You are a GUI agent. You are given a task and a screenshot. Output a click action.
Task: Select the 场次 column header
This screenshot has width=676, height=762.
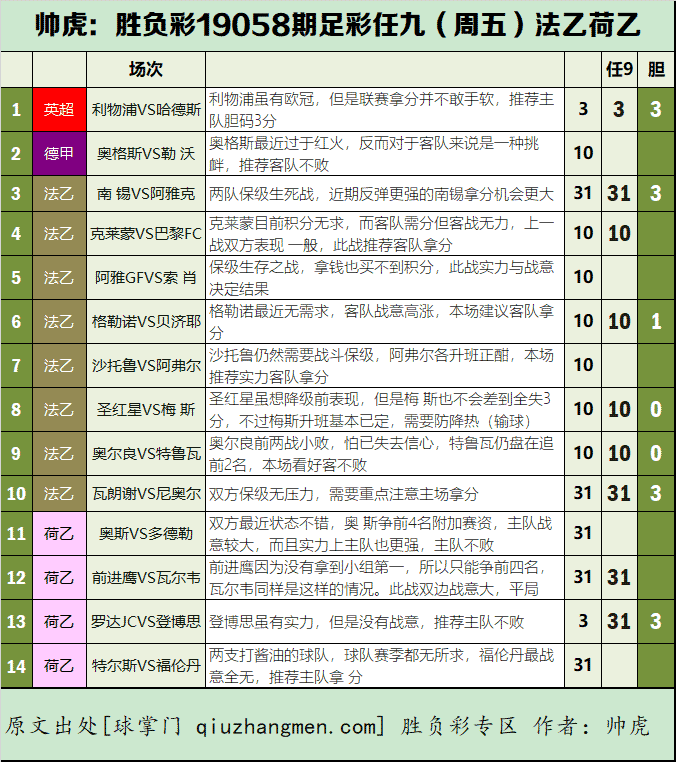[146, 69]
